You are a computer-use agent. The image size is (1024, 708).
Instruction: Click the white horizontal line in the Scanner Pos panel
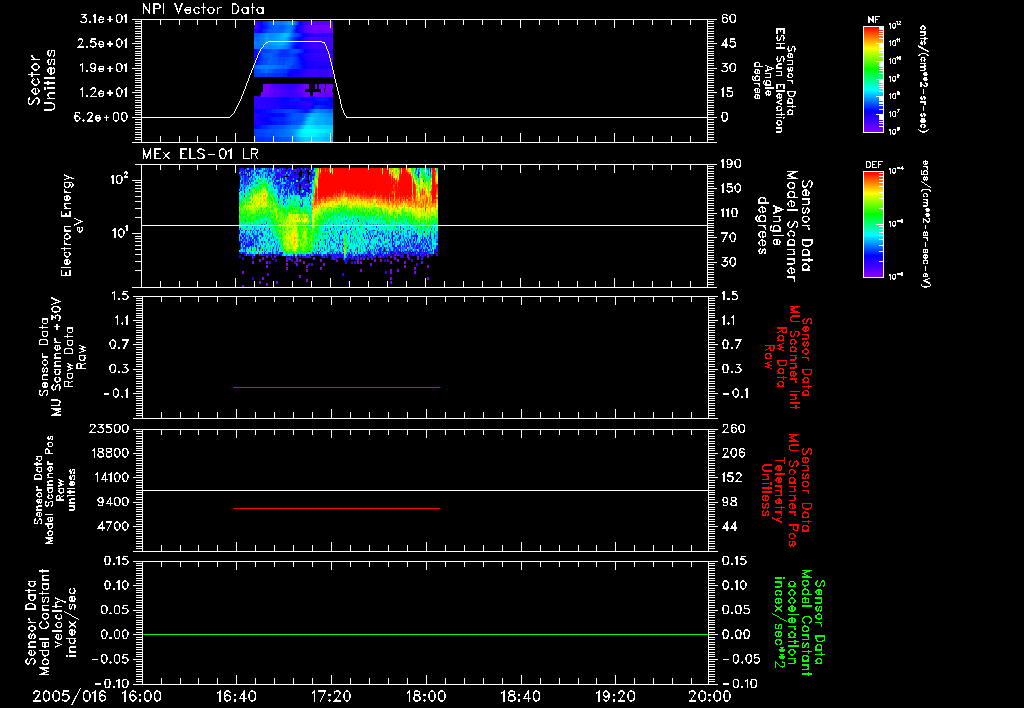(425, 490)
